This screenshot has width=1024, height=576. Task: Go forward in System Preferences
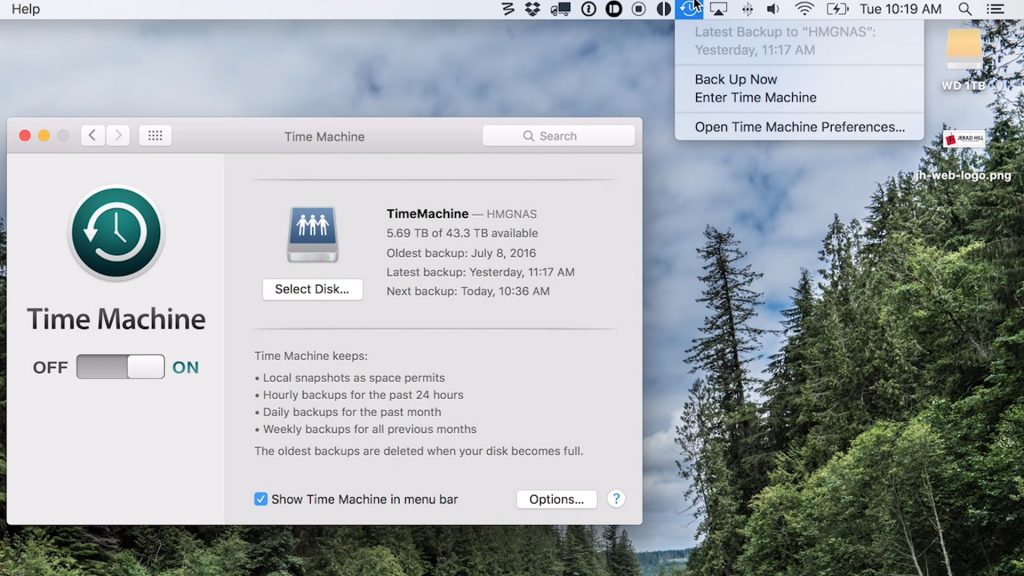click(118, 135)
